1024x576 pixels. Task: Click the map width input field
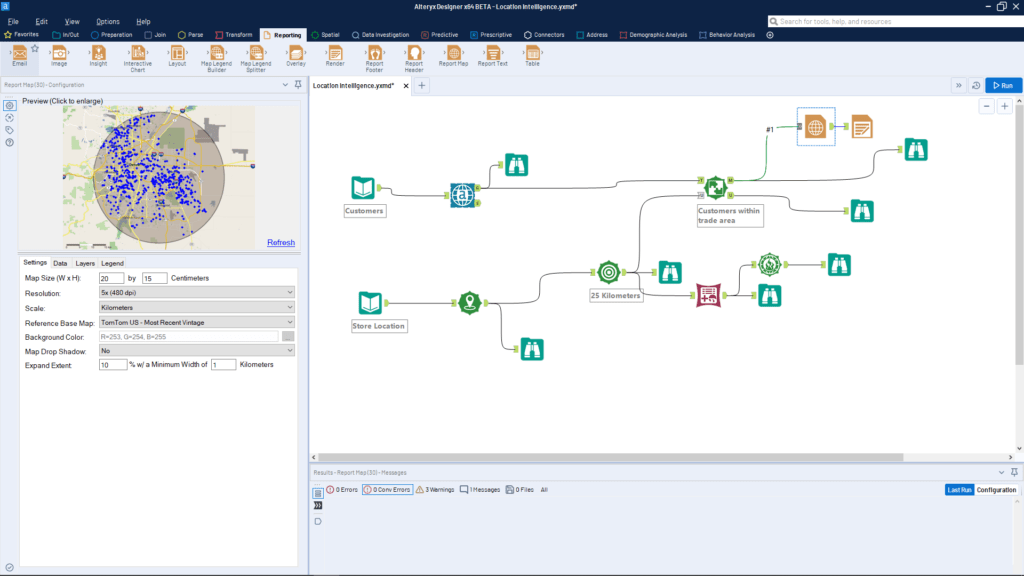(x=112, y=278)
